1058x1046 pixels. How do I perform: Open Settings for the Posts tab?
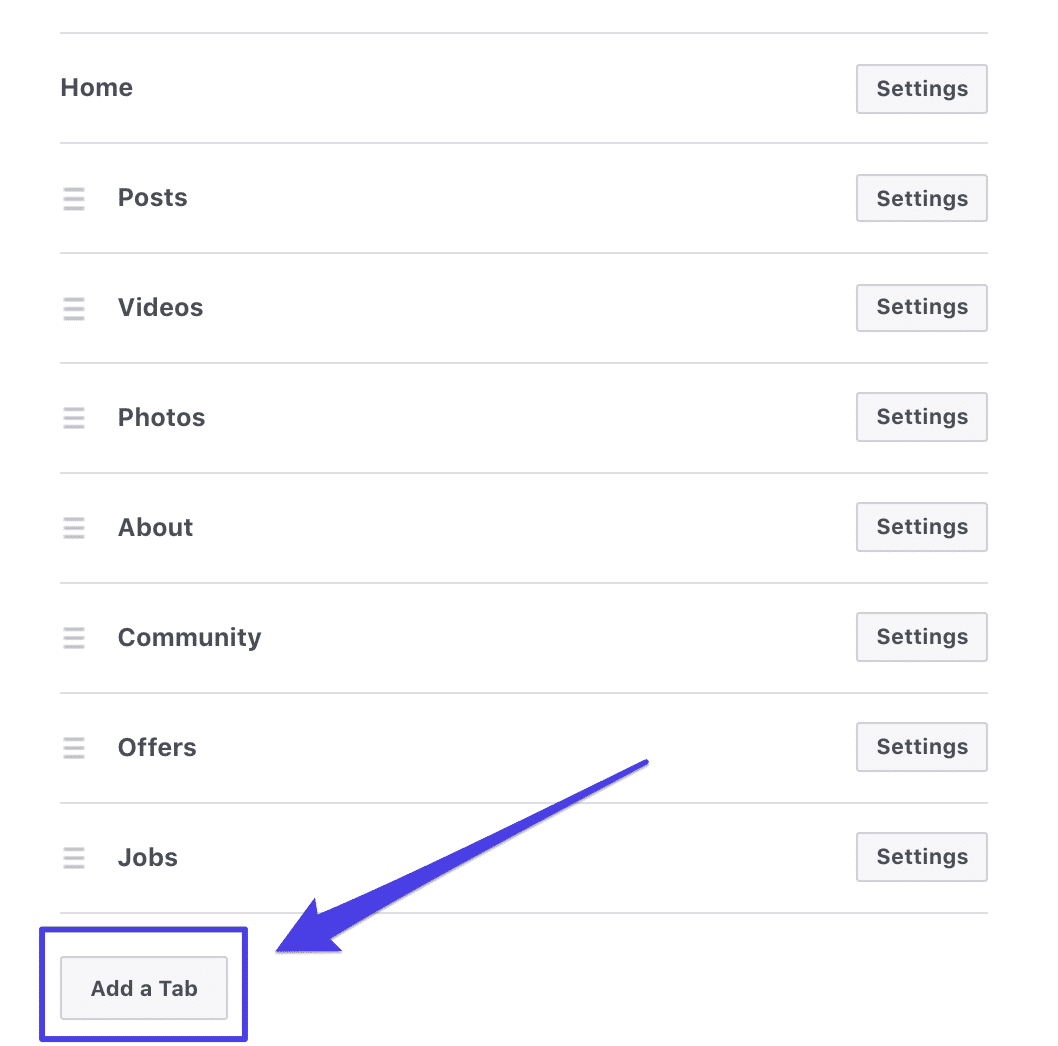coord(921,198)
